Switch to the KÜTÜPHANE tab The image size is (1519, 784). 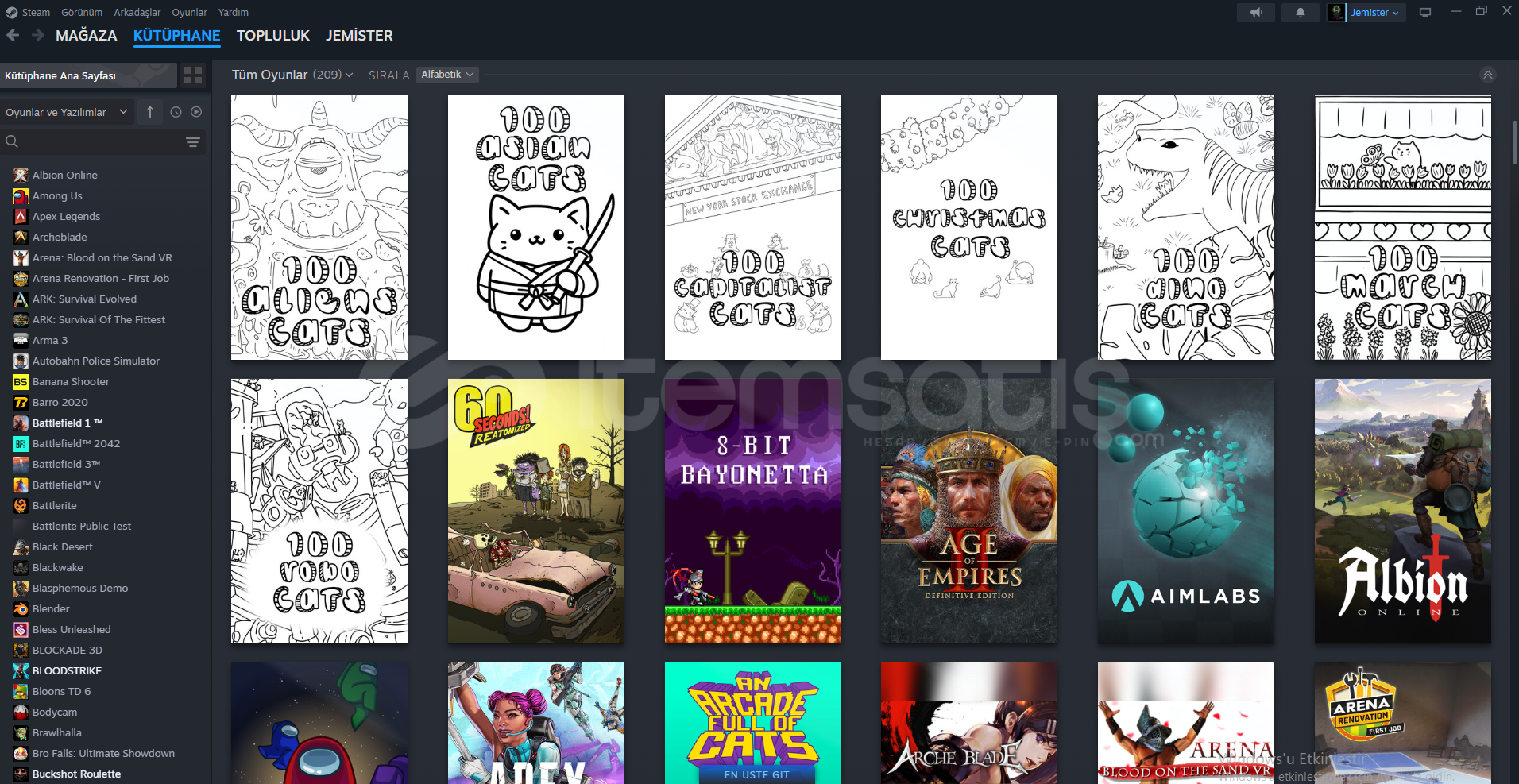(x=176, y=36)
